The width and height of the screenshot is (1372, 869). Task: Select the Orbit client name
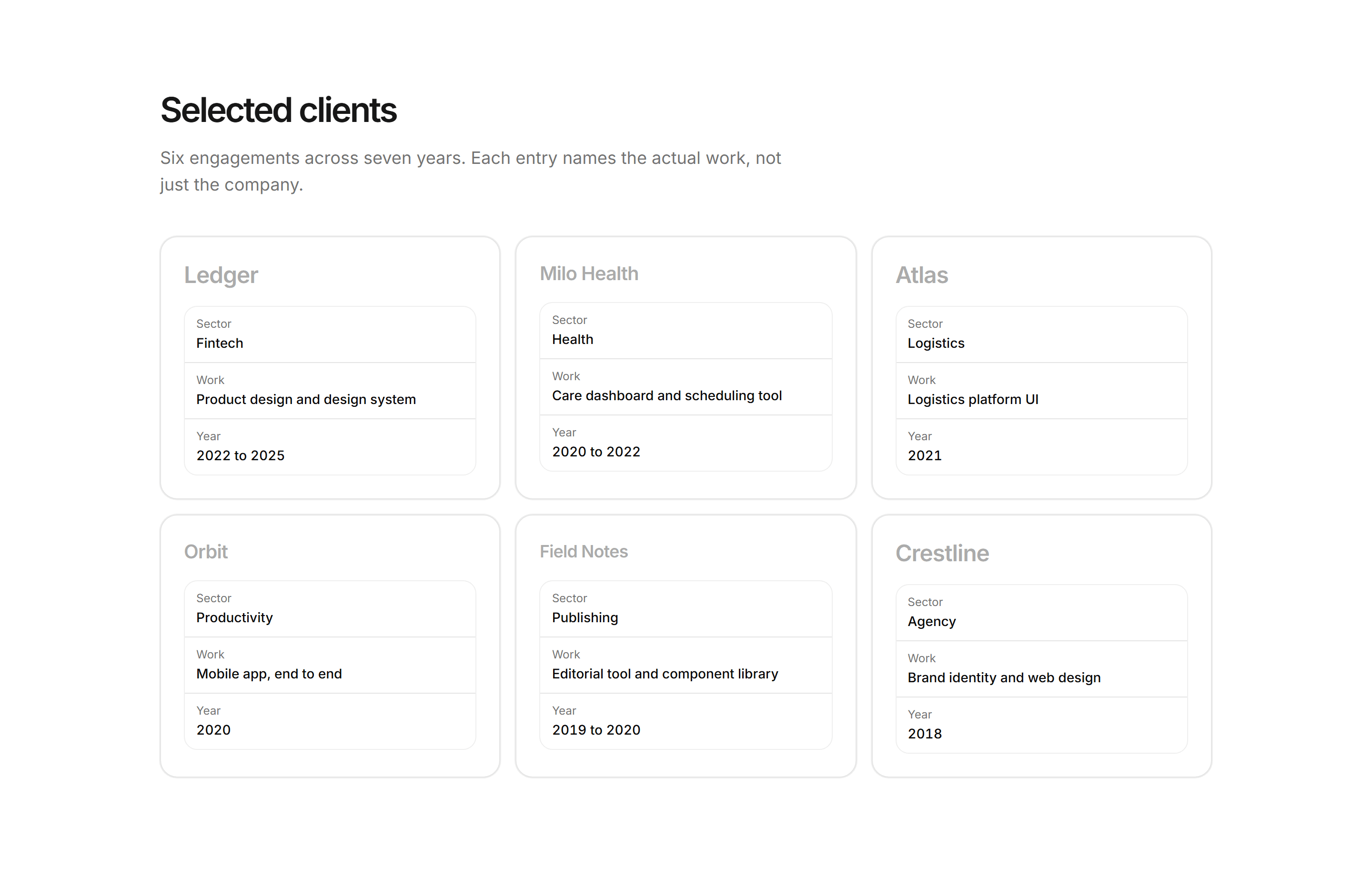click(x=206, y=552)
